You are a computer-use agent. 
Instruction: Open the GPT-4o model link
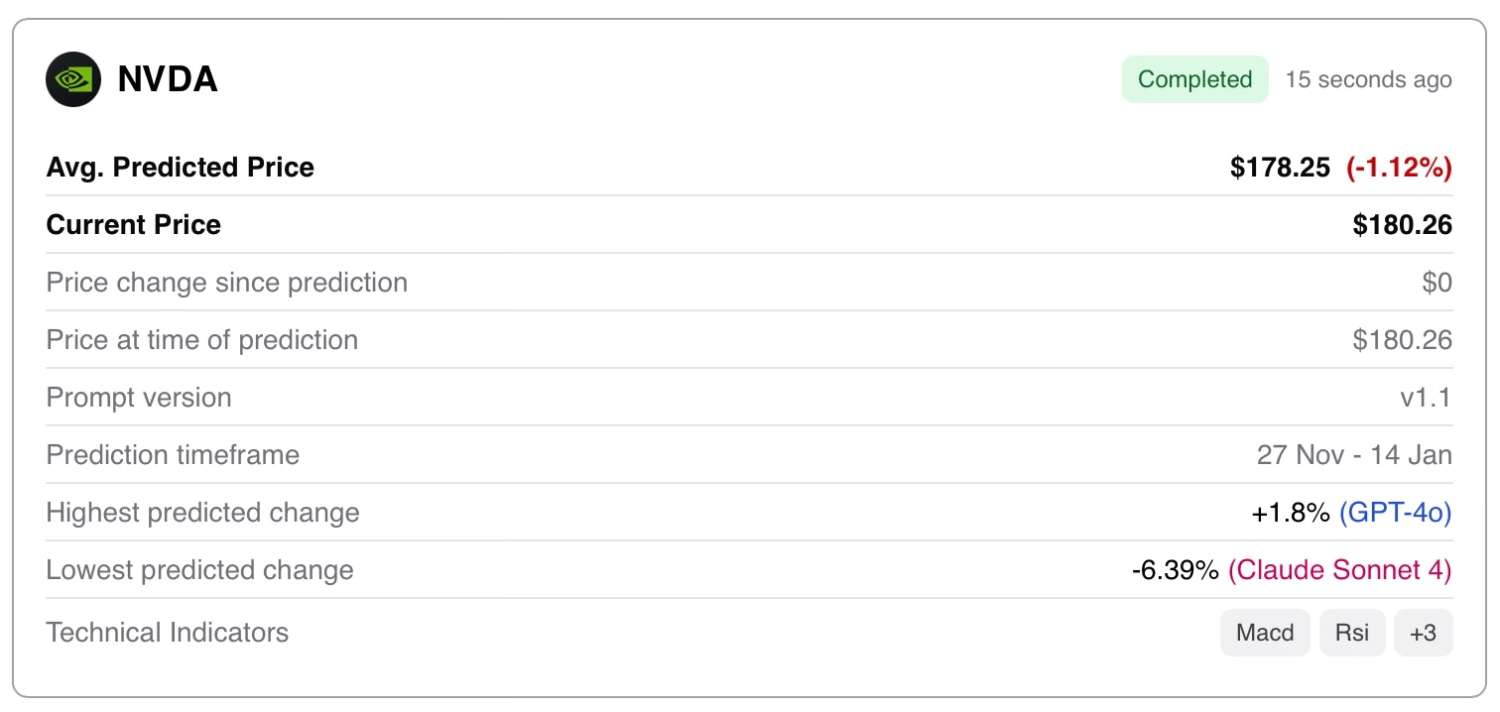[1394, 513]
